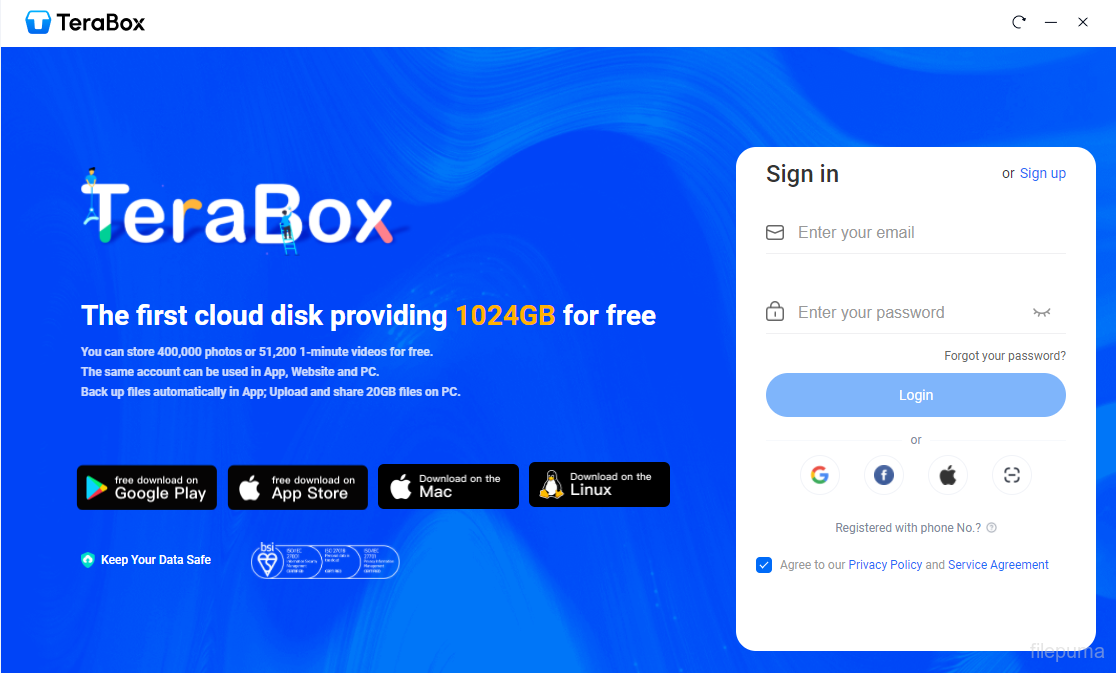Sign in with the Google icon

click(x=820, y=475)
